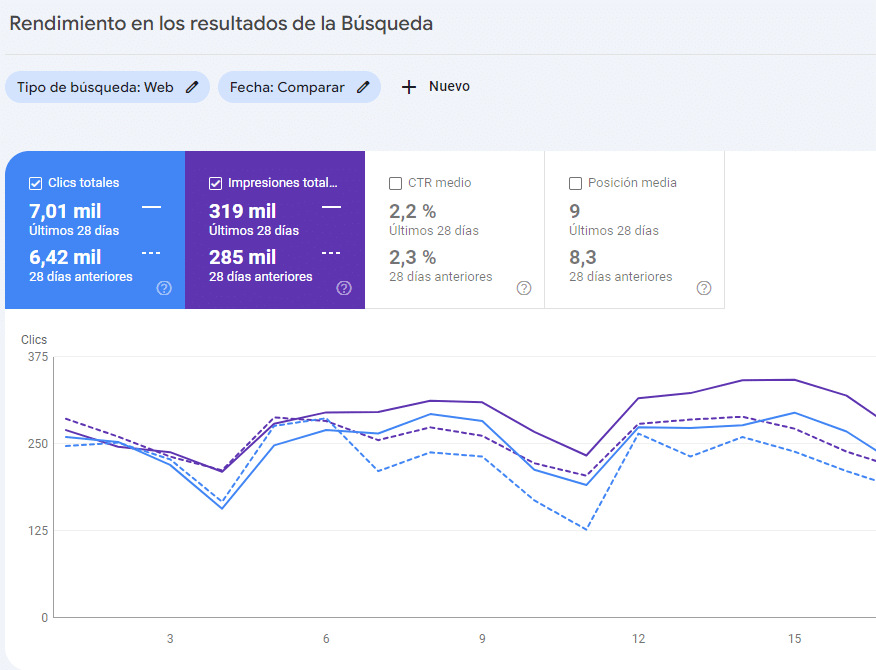This screenshot has width=876, height=670.
Task: Select the 319 mil impressions value
Action: click(243, 211)
